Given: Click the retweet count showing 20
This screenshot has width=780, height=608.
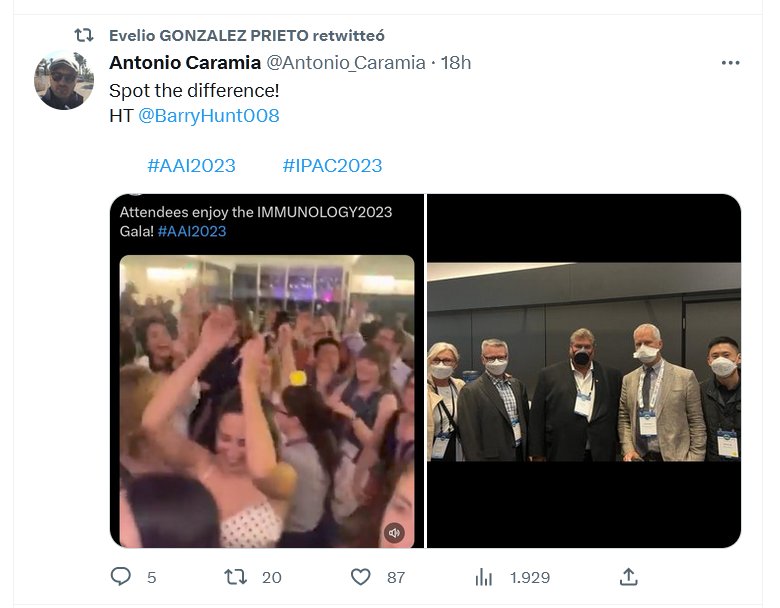Looking at the screenshot, I should click(x=271, y=578).
